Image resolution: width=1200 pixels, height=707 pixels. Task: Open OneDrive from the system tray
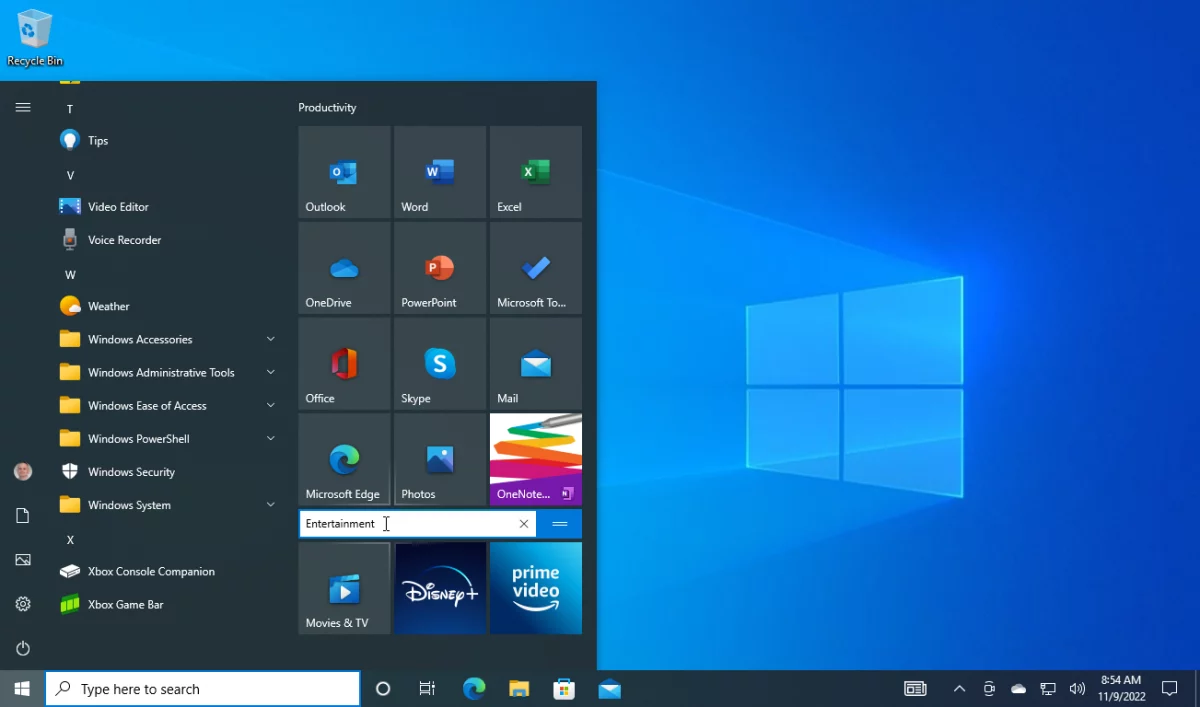[x=1018, y=689]
